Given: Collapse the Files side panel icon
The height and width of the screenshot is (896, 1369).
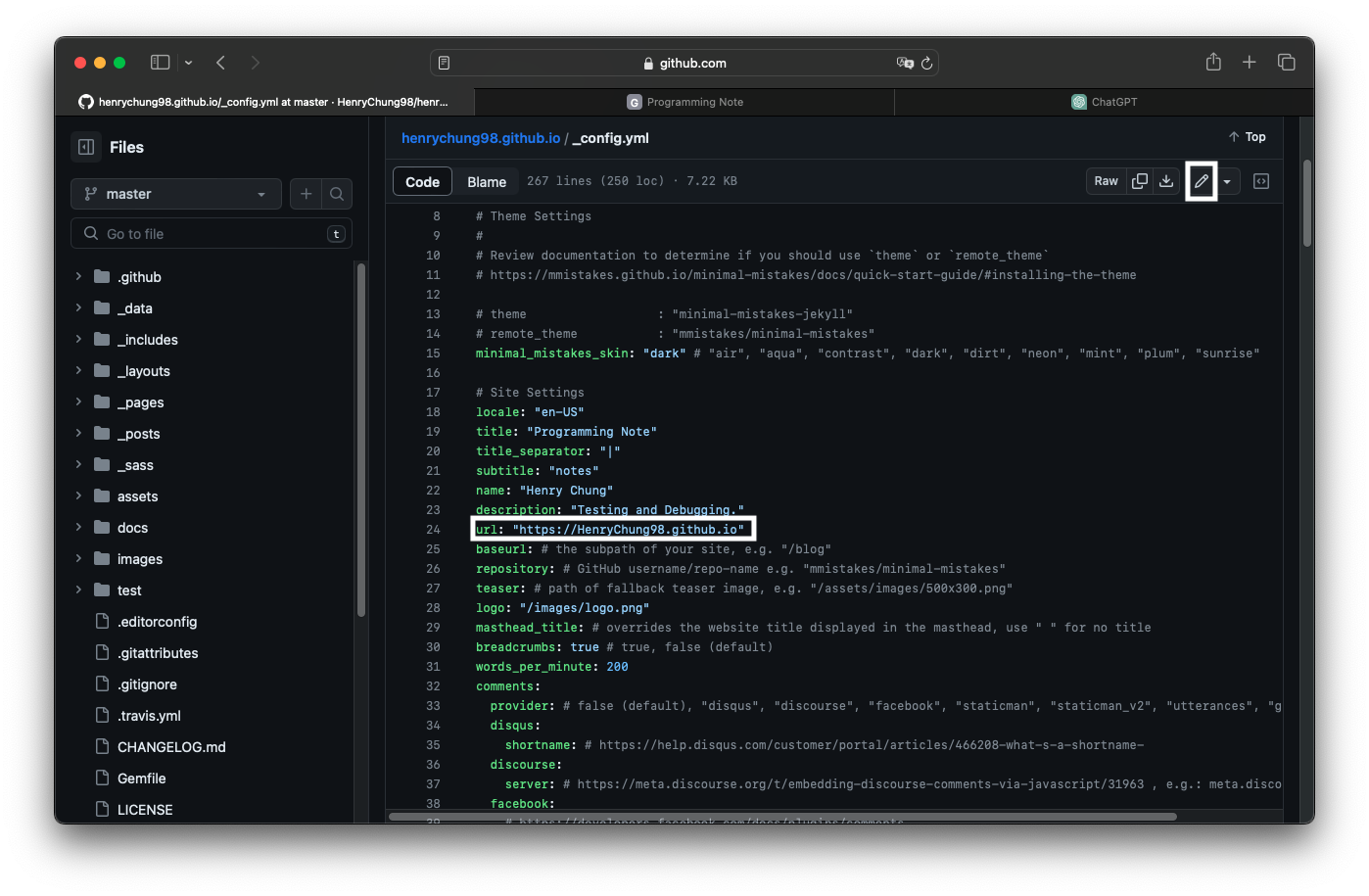Looking at the screenshot, I should [86, 147].
